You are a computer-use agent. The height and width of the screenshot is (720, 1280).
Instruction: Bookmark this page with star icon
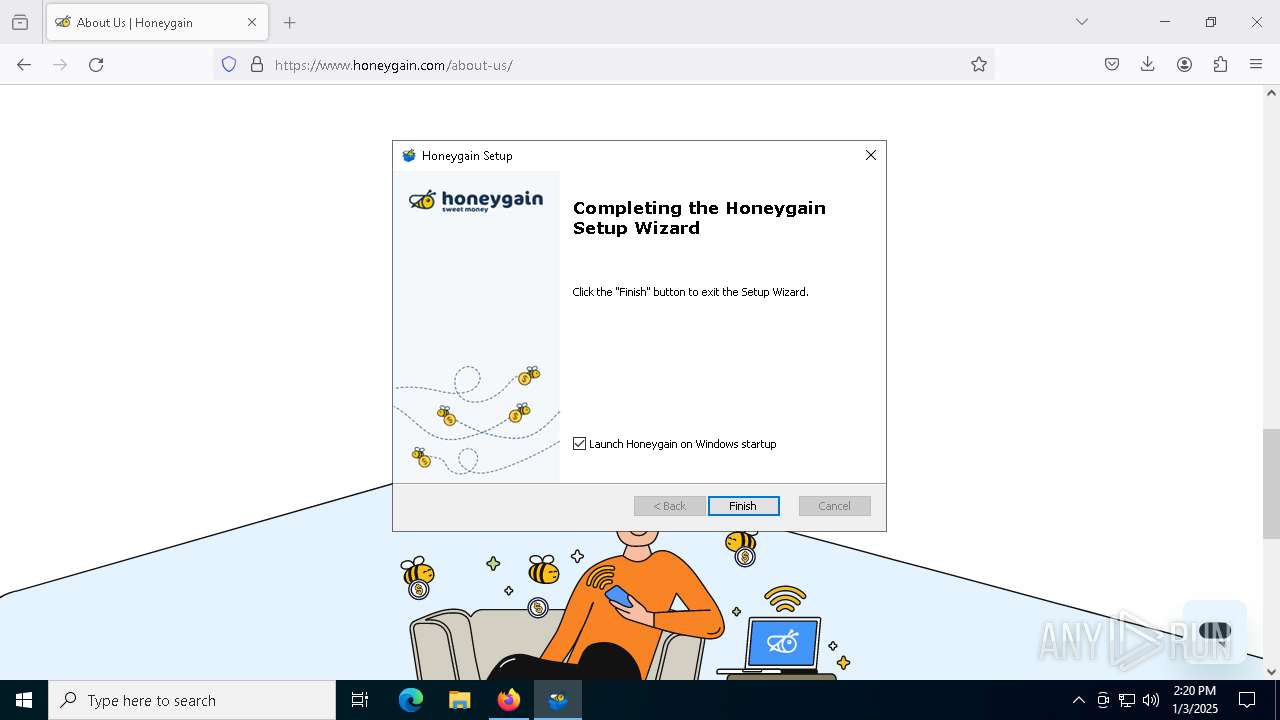coord(979,65)
